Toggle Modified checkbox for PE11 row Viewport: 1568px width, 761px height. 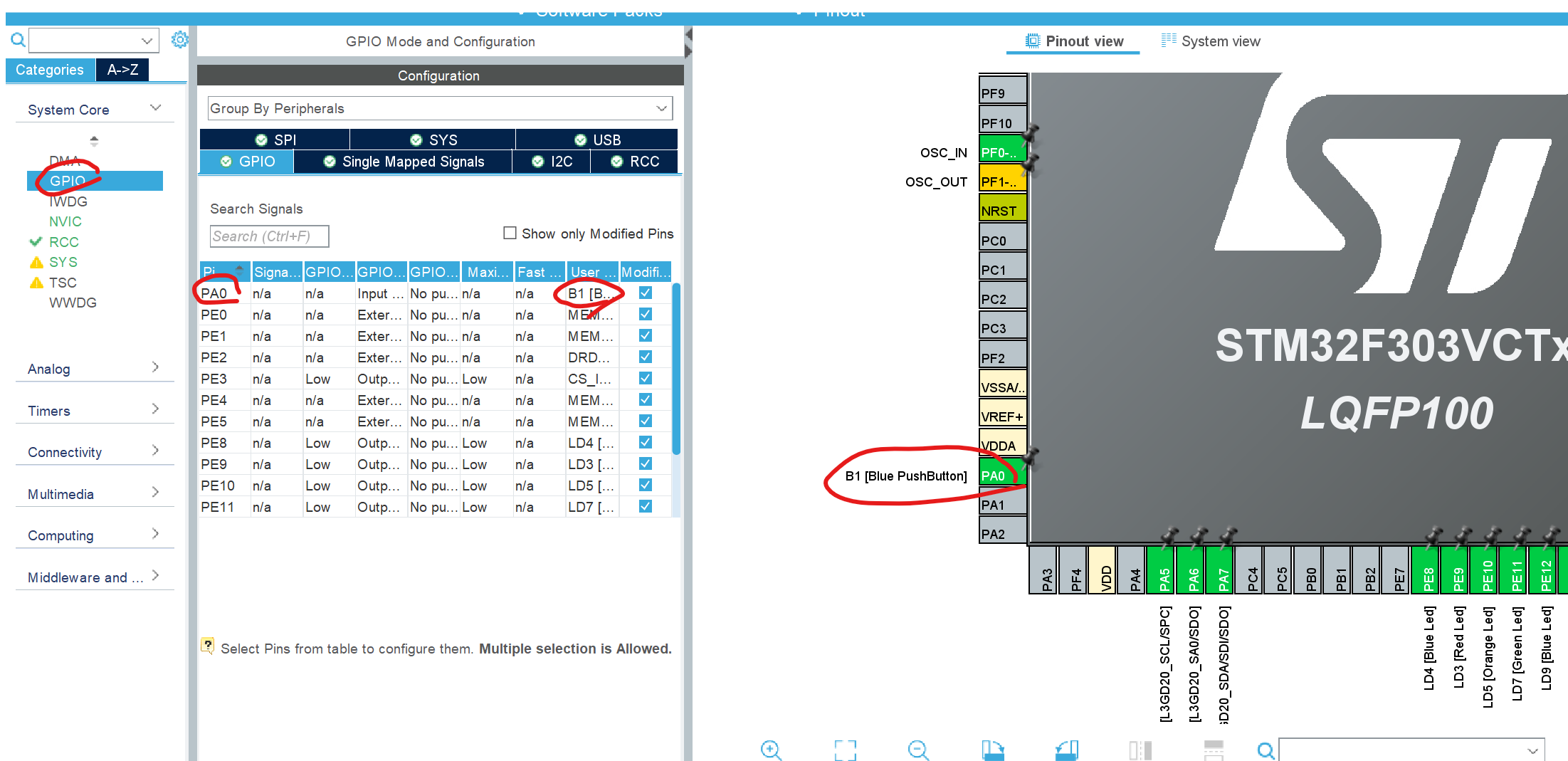click(x=645, y=506)
